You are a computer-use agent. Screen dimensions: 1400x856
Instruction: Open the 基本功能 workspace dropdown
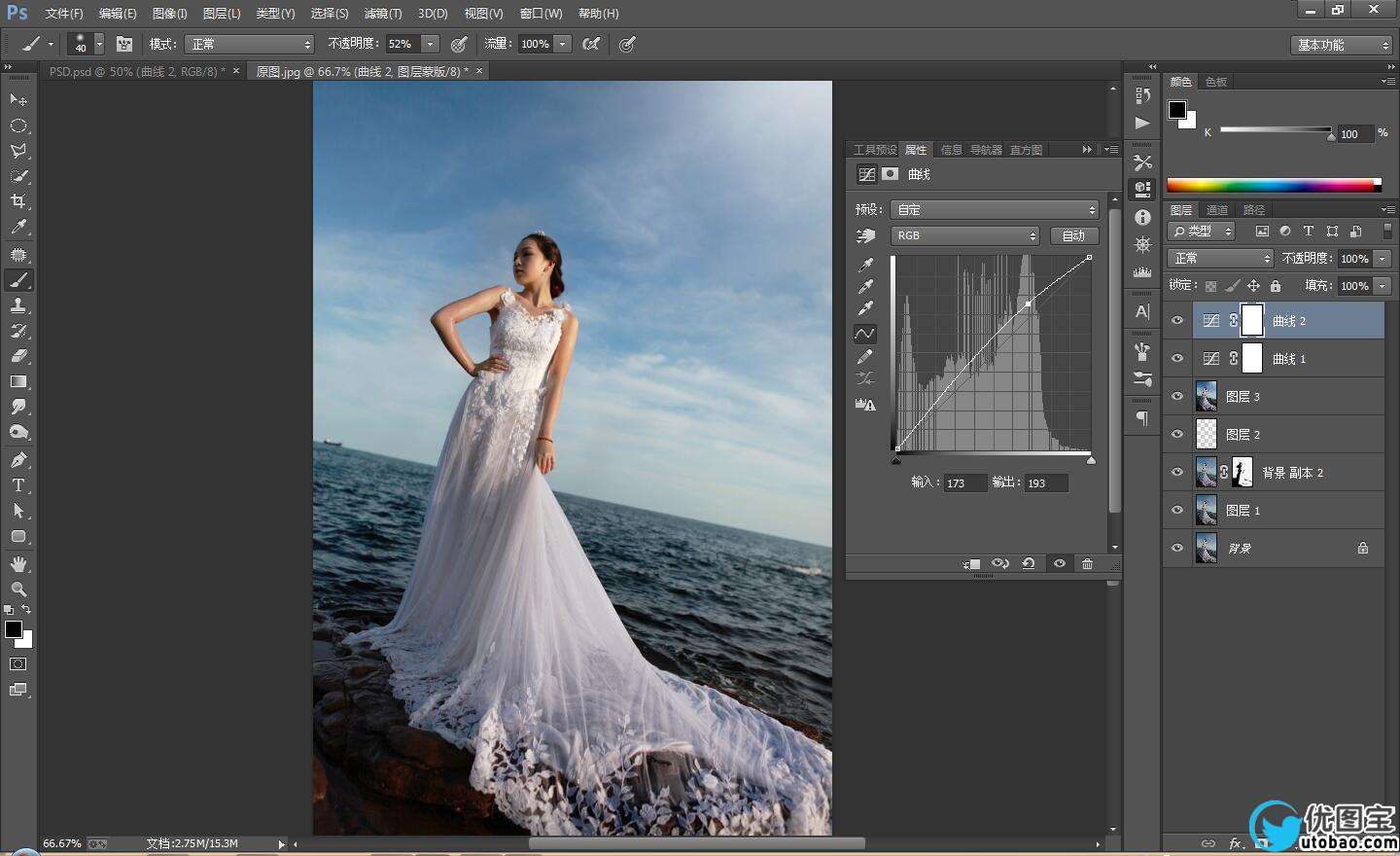click(1343, 45)
